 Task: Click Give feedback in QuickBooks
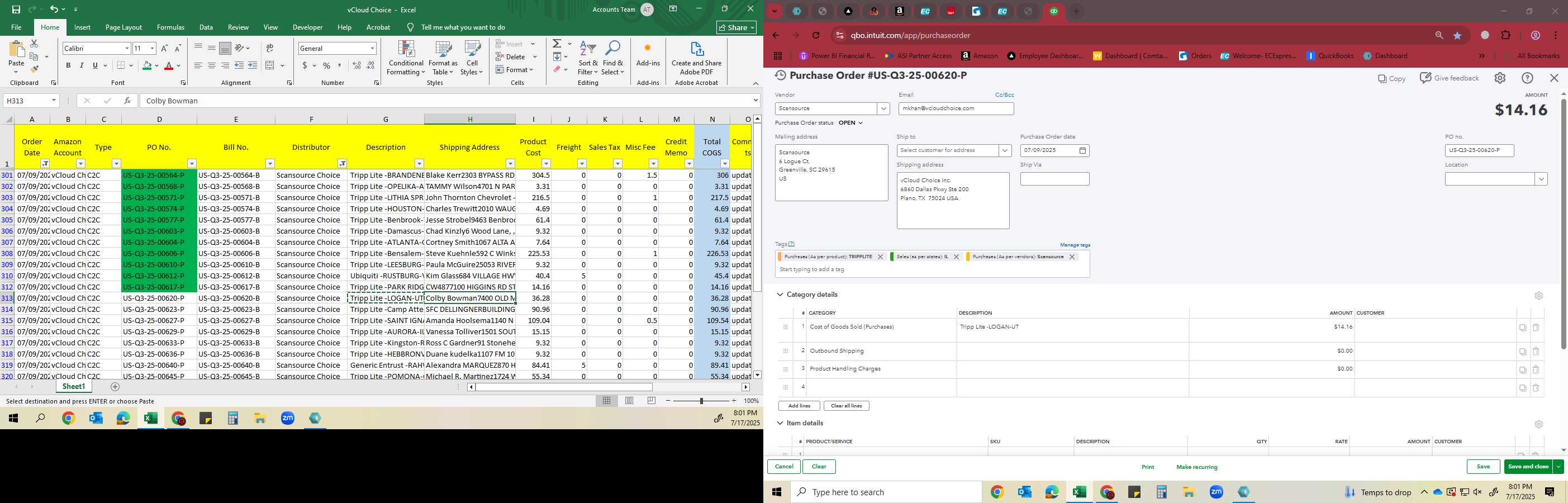coord(1448,78)
